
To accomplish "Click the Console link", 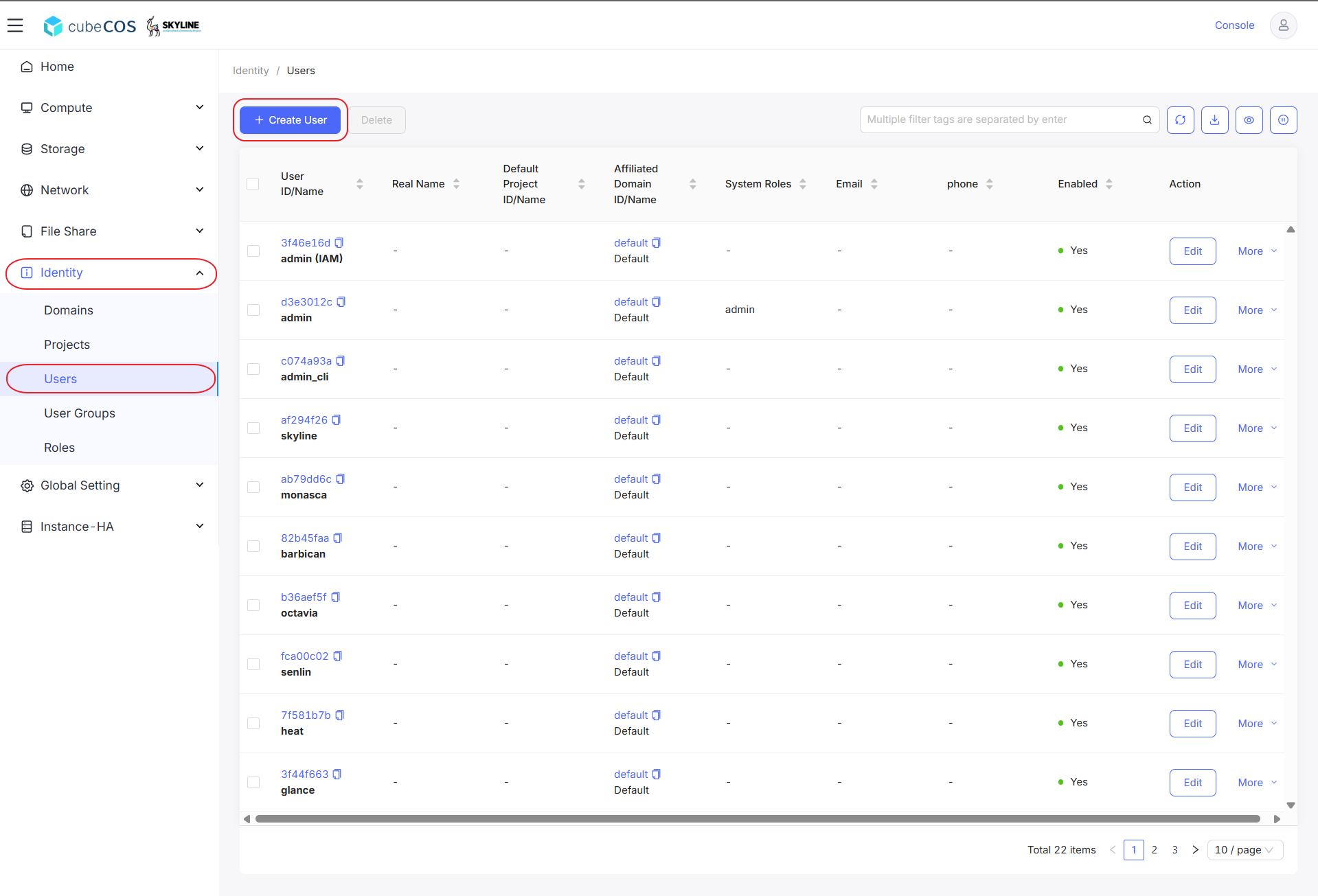I will point(1234,25).
